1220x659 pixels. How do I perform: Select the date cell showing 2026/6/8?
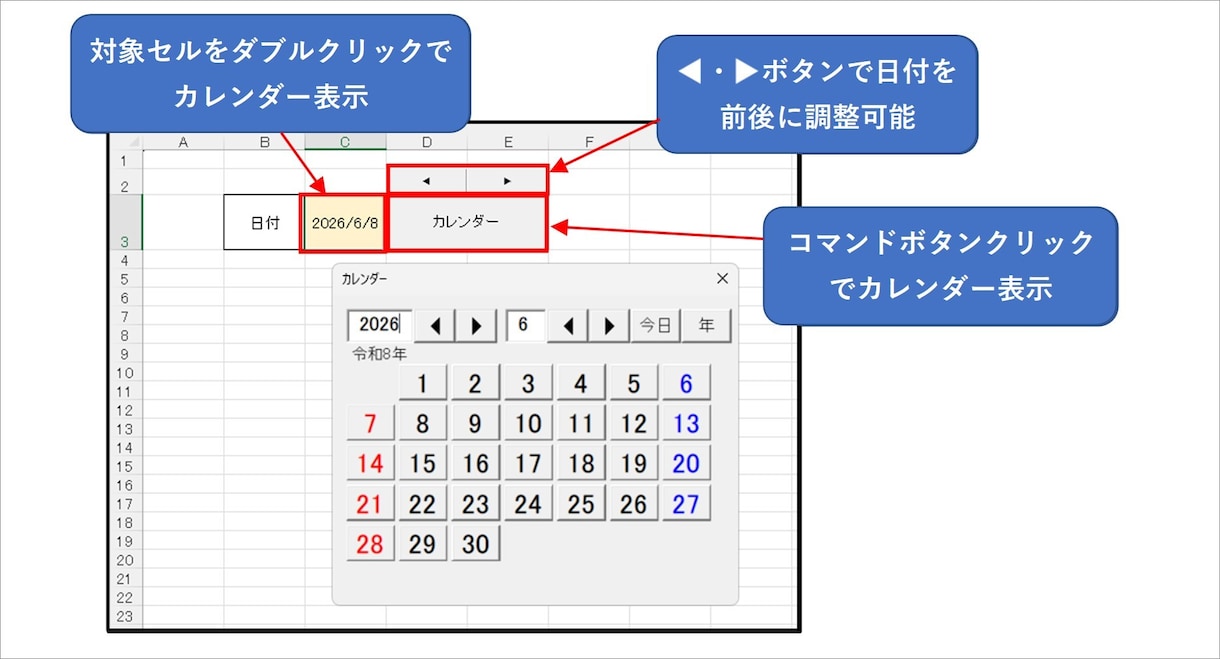click(344, 223)
